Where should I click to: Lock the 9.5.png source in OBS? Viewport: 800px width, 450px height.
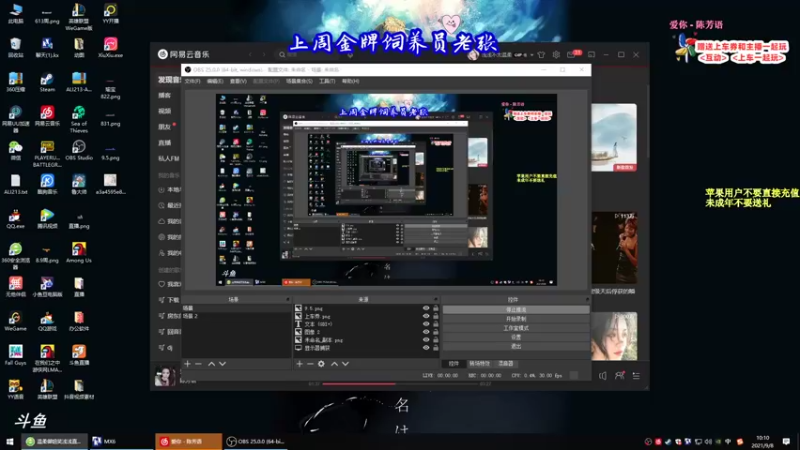click(436, 308)
